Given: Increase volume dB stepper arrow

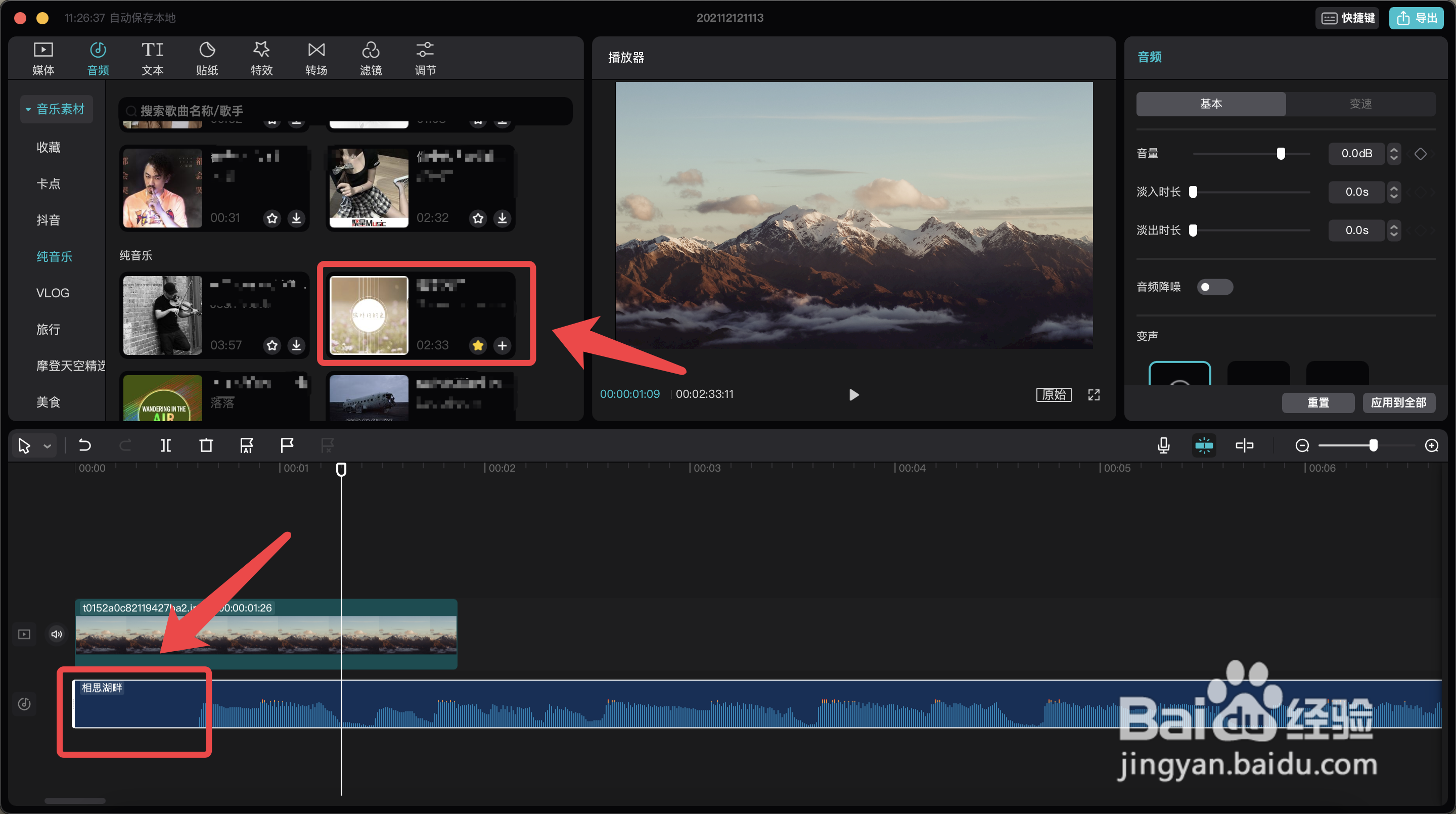Looking at the screenshot, I should point(1394,149).
